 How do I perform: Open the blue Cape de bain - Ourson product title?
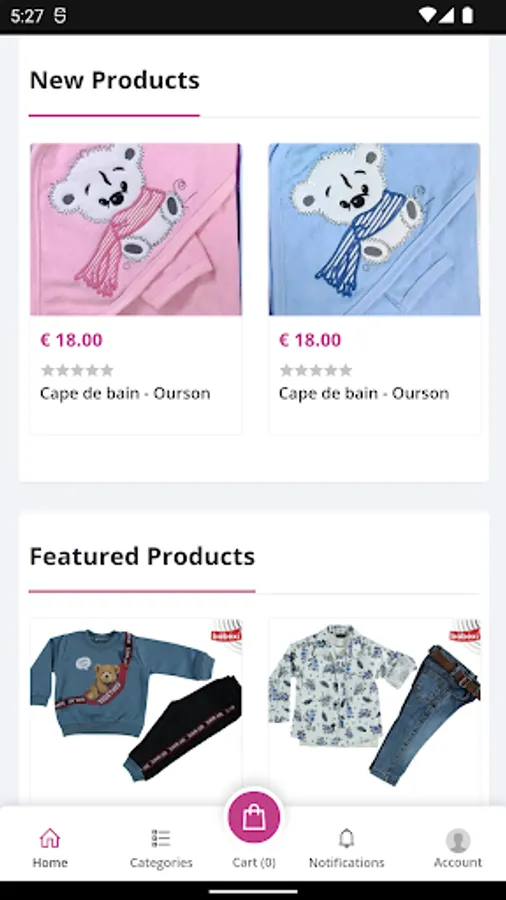coord(364,393)
